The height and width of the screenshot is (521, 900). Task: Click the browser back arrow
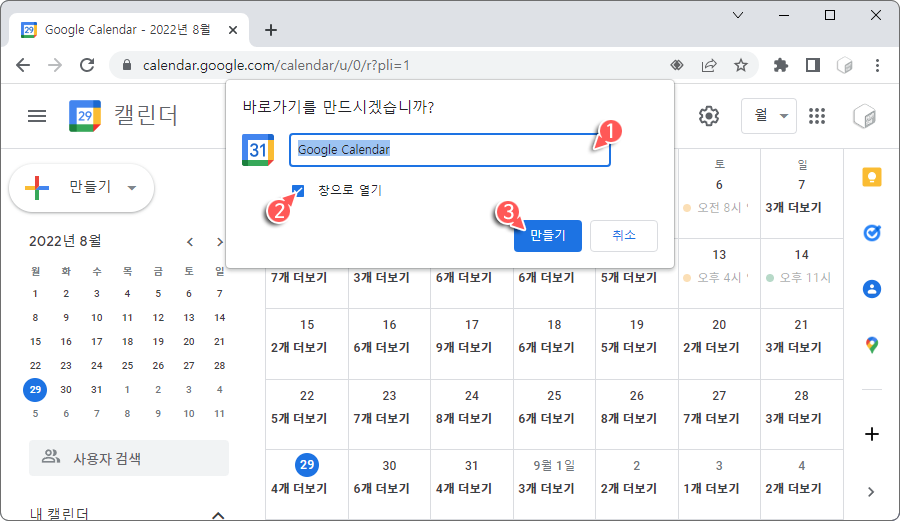[x=23, y=65]
